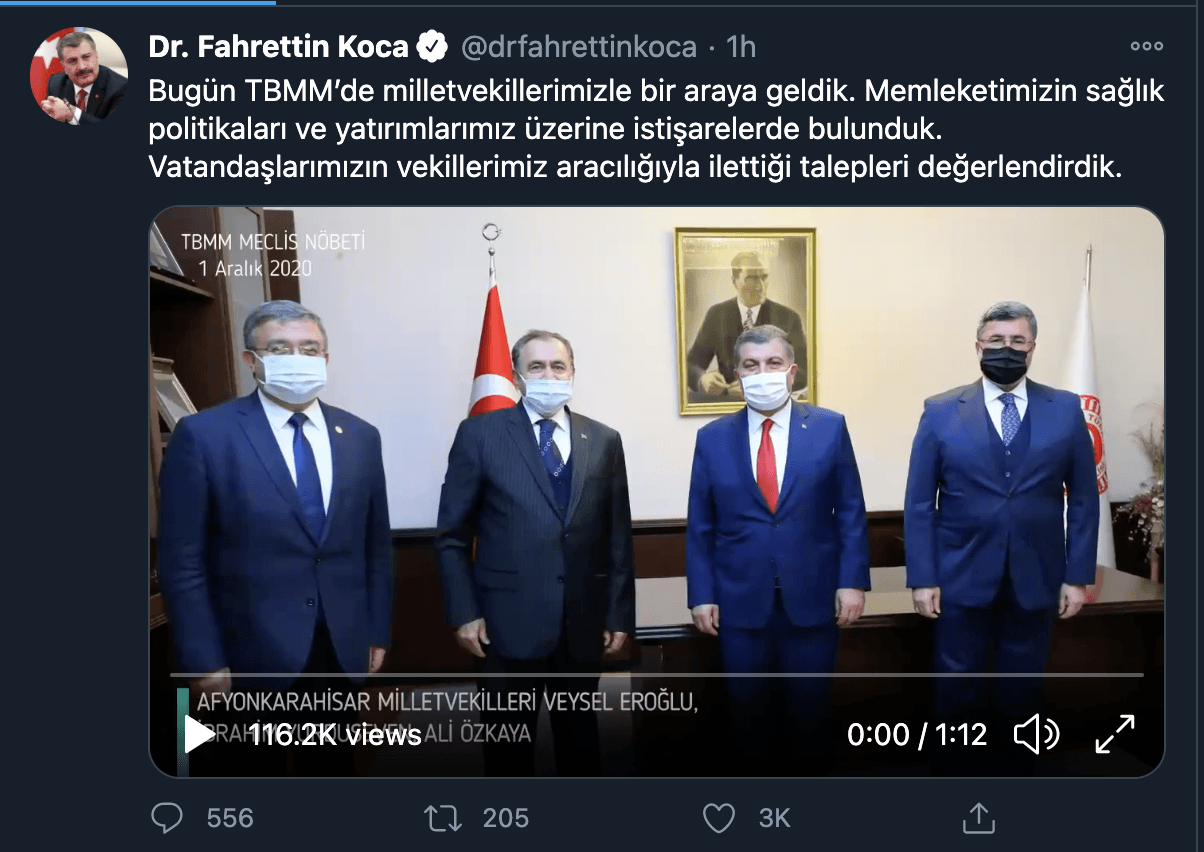
Task: Open the share tweet icon
Action: point(978,817)
